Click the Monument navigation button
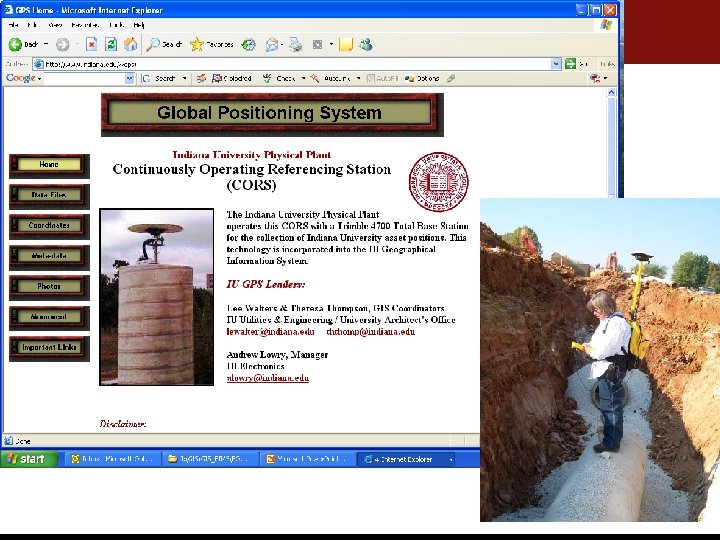Screen dimensions: 720x540 (49, 317)
